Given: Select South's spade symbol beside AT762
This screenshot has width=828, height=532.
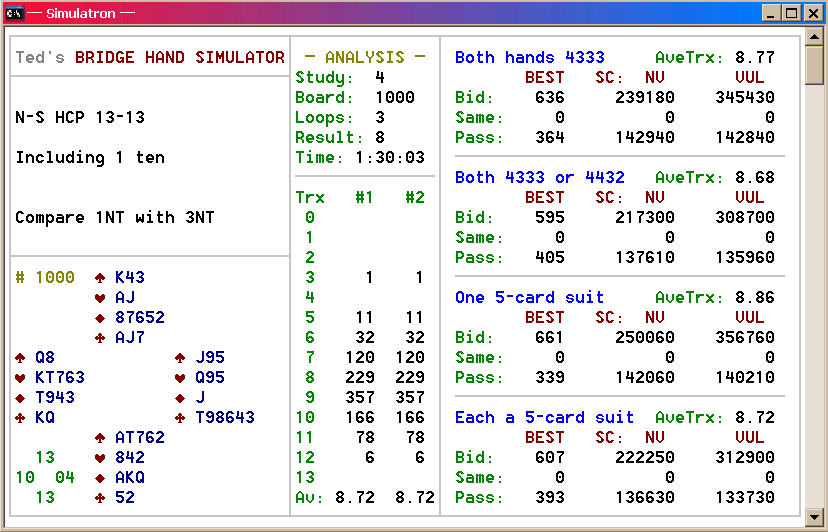Looking at the screenshot, I should tap(100, 438).
